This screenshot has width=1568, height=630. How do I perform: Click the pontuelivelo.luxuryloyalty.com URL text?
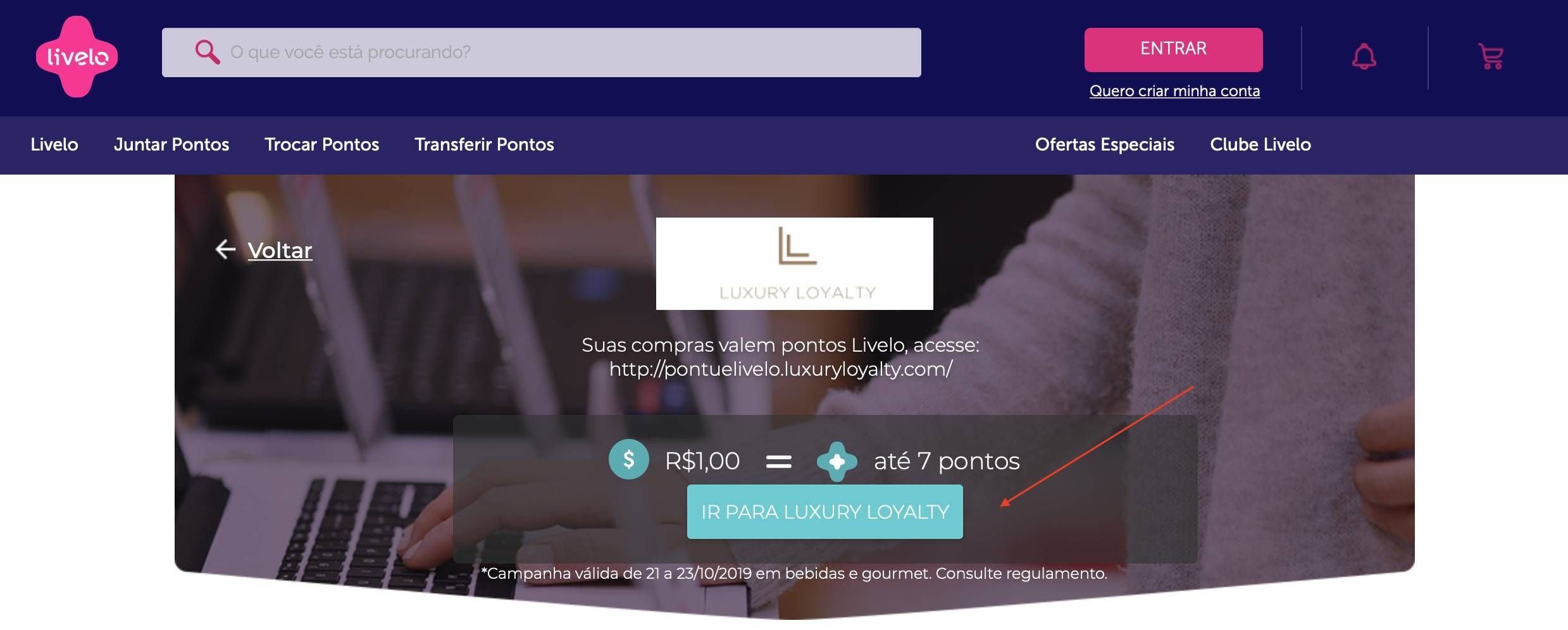[x=781, y=369]
